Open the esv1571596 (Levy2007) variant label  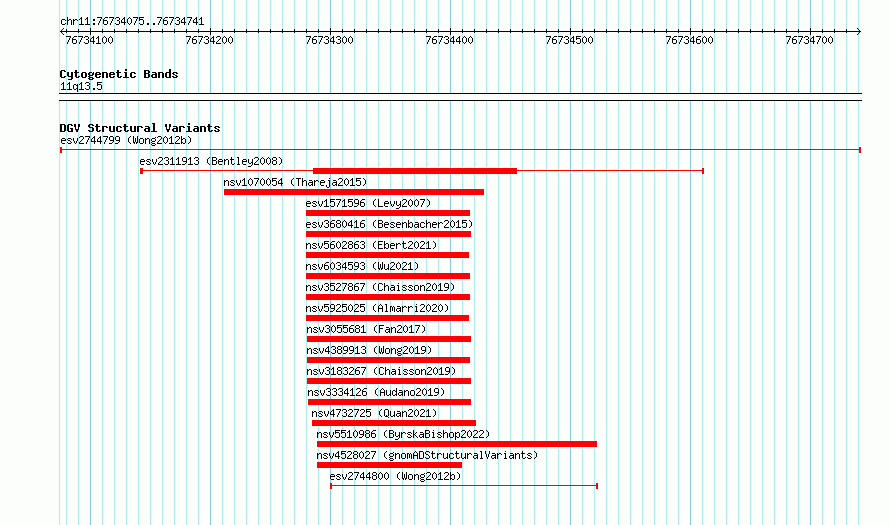[368, 203]
